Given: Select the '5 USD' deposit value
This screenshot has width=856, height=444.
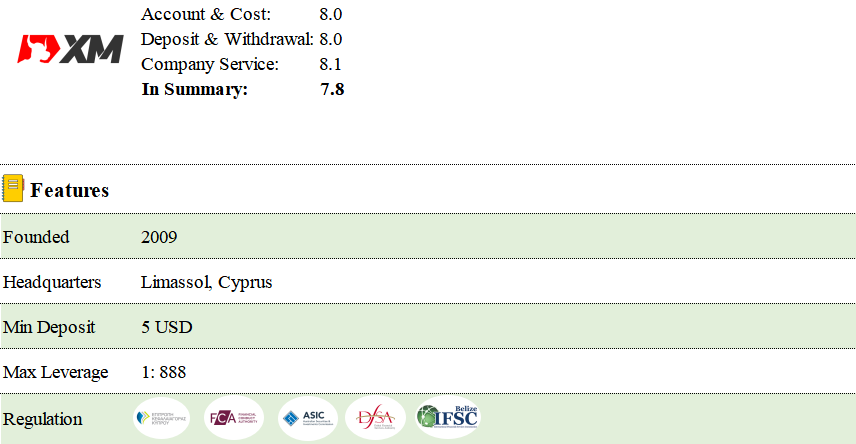Looking at the screenshot, I should [x=167, y=327].
